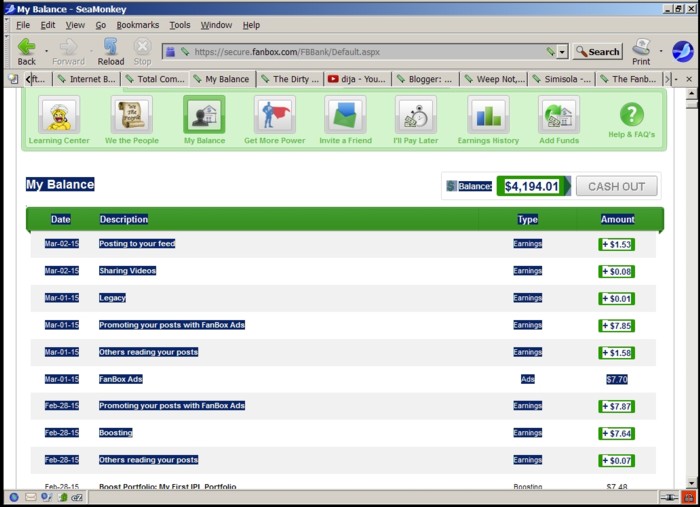Stop loading the page
Viewport: 700px width, 507px height.
coord(142,52)
